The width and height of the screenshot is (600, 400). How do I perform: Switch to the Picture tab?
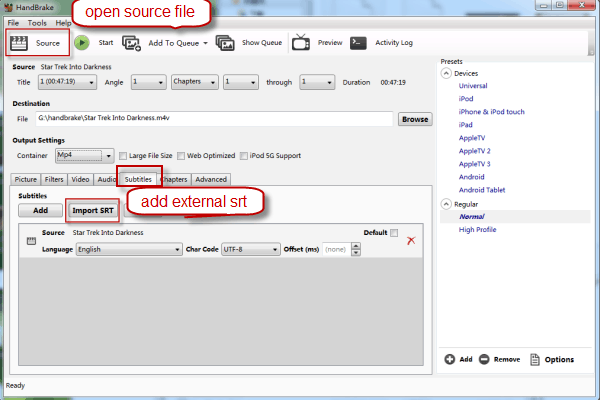(26, 179)
